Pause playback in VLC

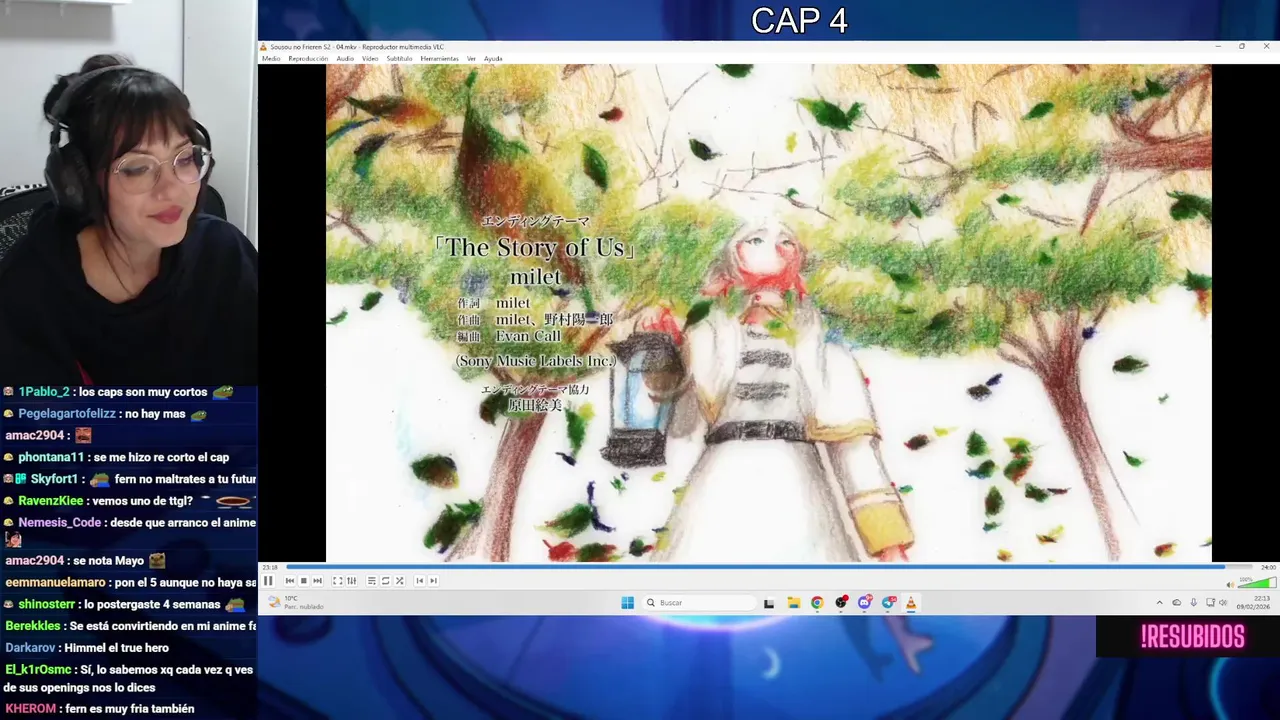[x=268, y=581]
